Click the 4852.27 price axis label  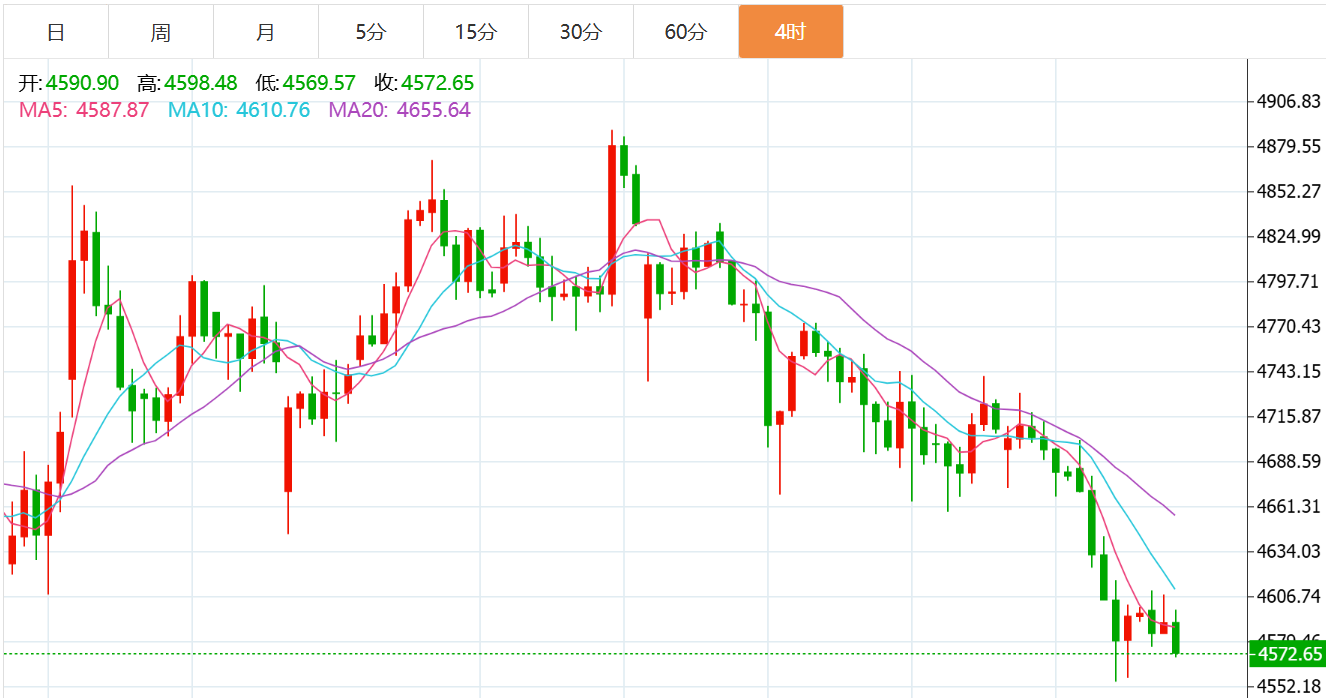click(x=1289, y=192)
